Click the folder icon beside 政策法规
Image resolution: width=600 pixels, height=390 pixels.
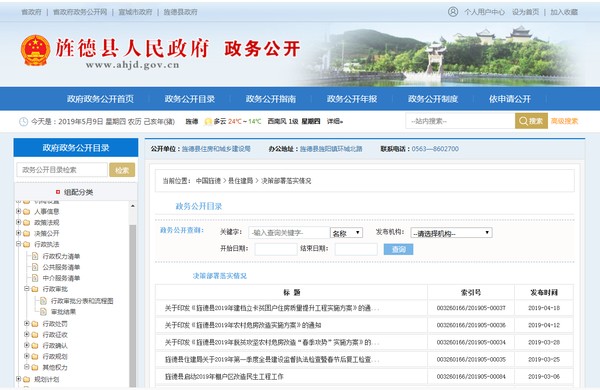(26, 222)
